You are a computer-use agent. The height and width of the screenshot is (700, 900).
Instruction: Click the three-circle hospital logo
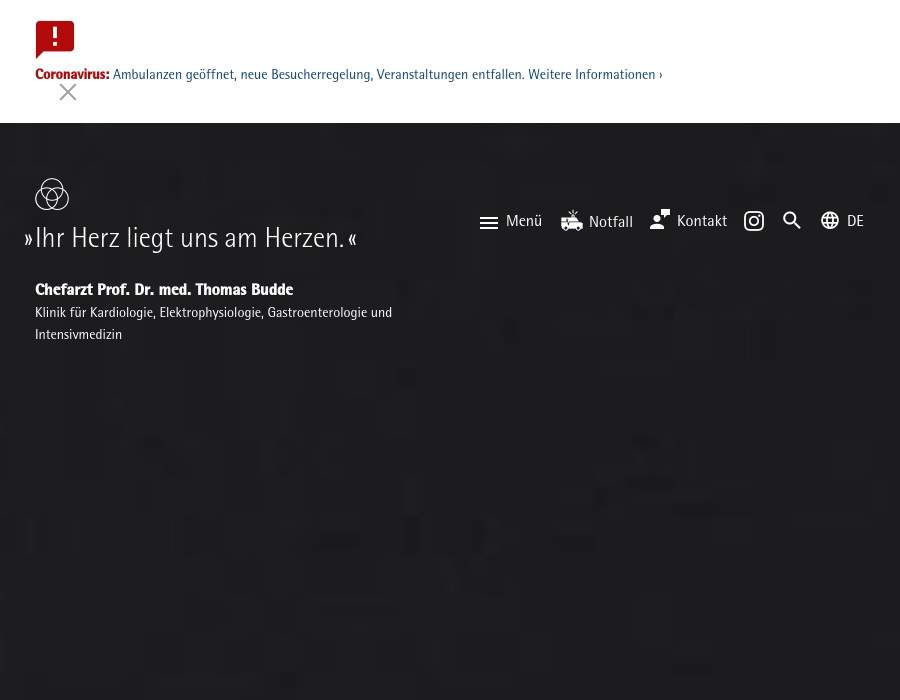click(x=52, y=194)
